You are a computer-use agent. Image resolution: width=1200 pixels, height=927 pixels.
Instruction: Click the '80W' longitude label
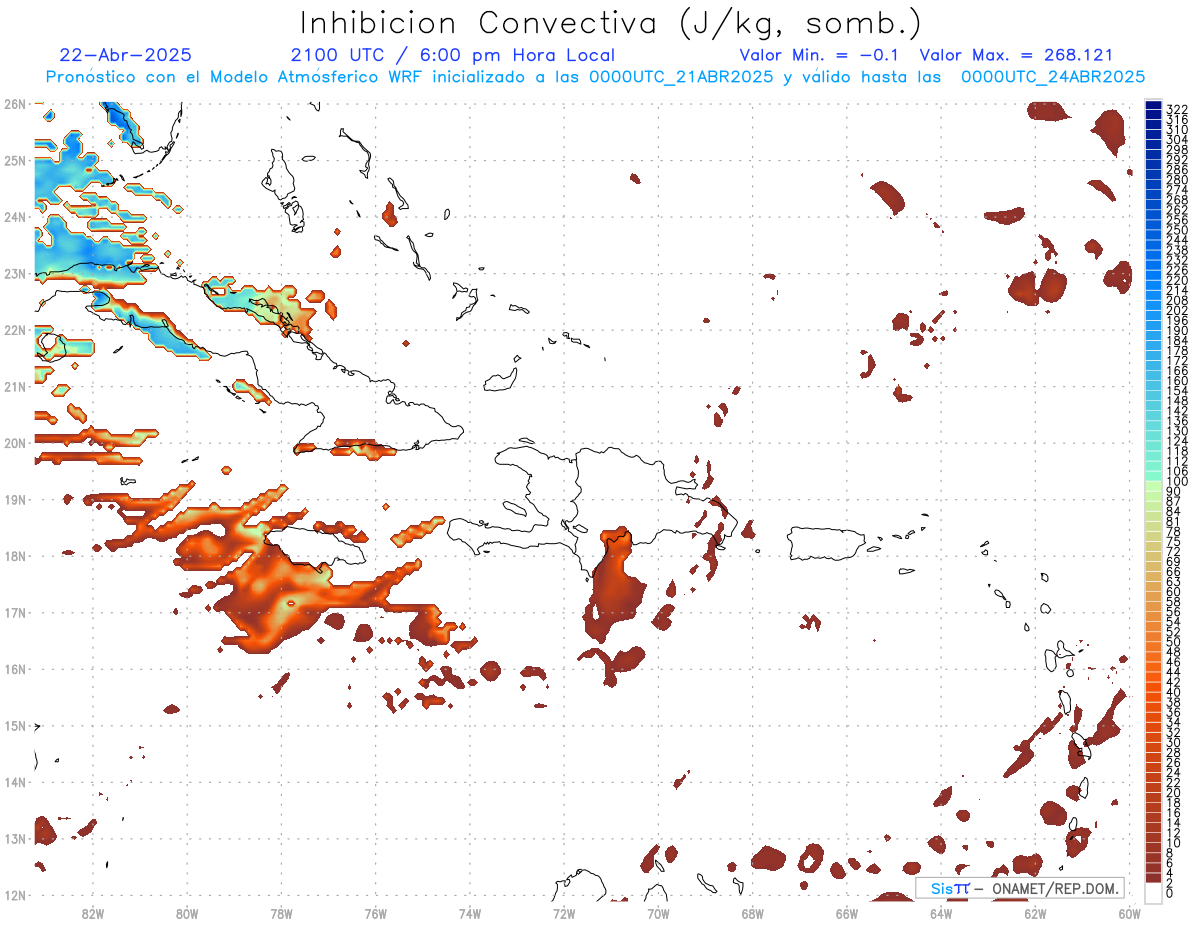coord(186,913)
